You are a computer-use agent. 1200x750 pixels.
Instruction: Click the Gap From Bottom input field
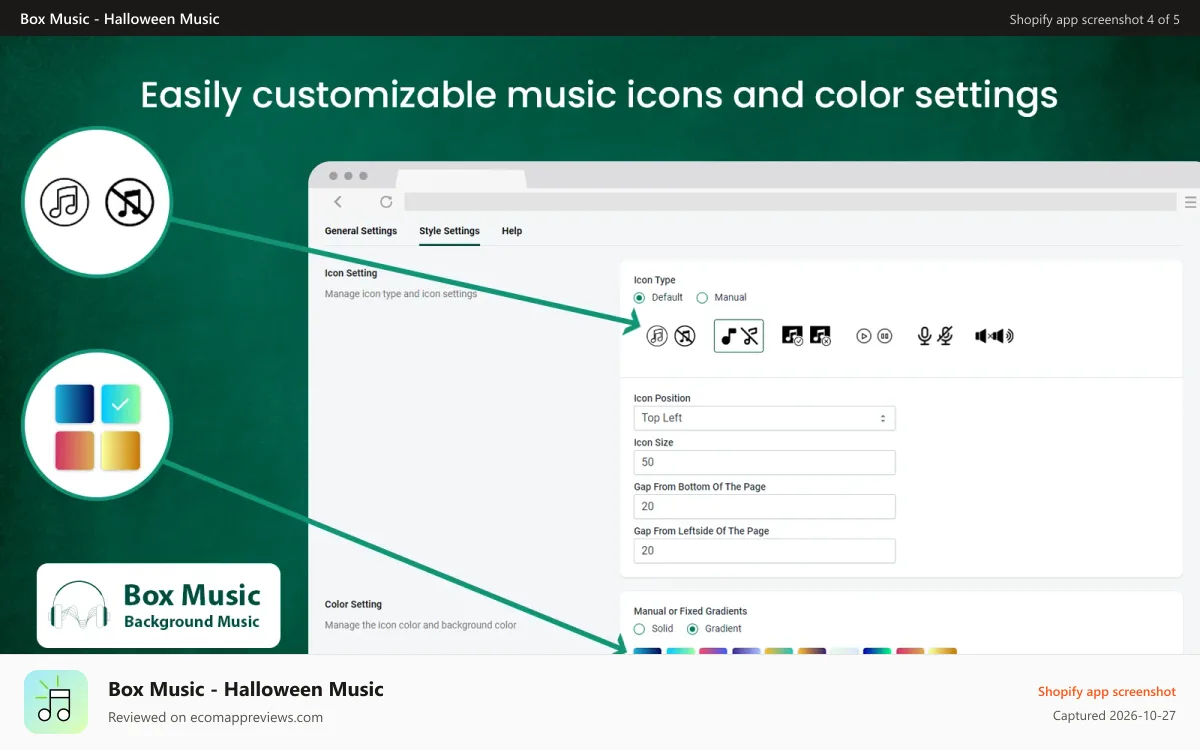(765, 506)
